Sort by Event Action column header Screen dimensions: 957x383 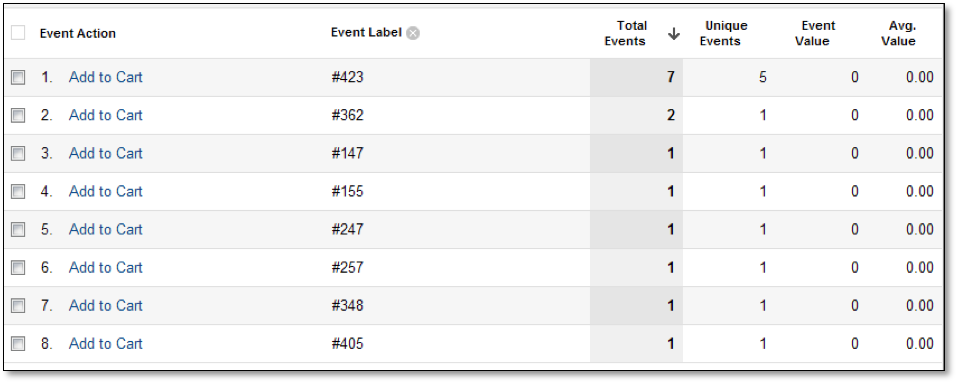[78, 34]
